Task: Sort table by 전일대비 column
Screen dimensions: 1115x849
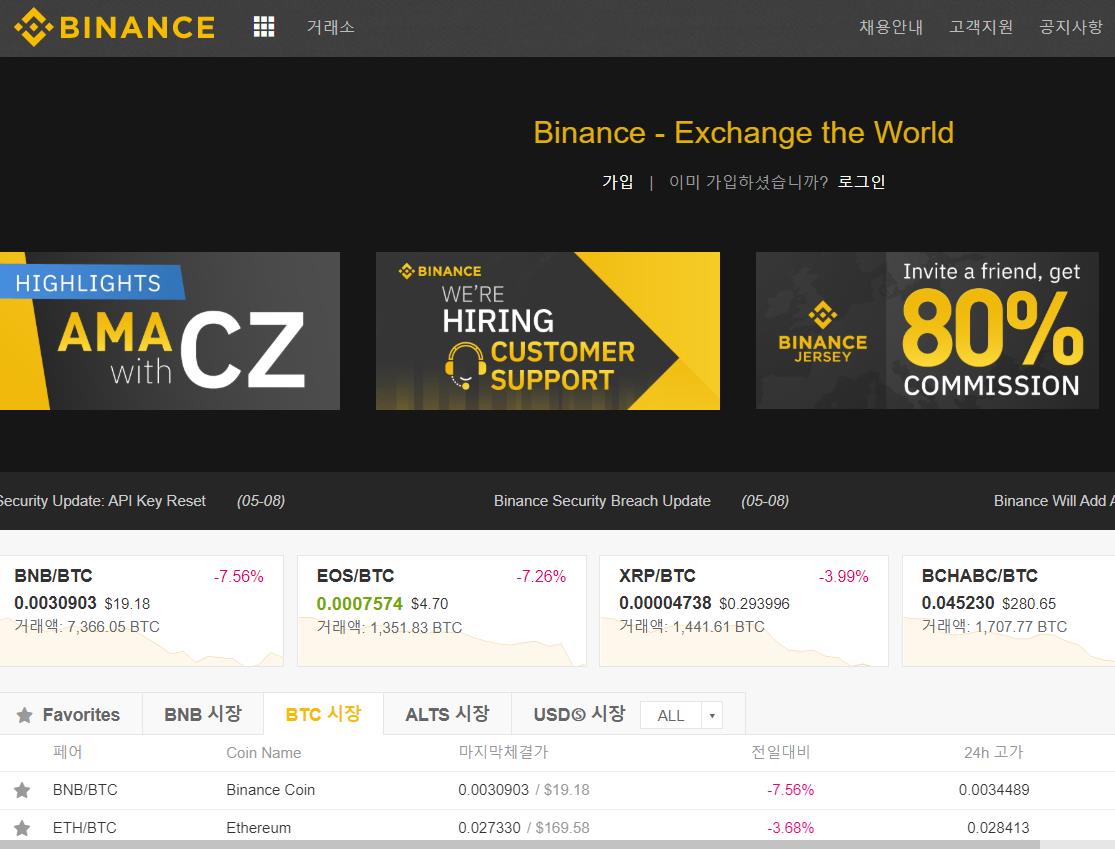Action: tap(781, 752)
